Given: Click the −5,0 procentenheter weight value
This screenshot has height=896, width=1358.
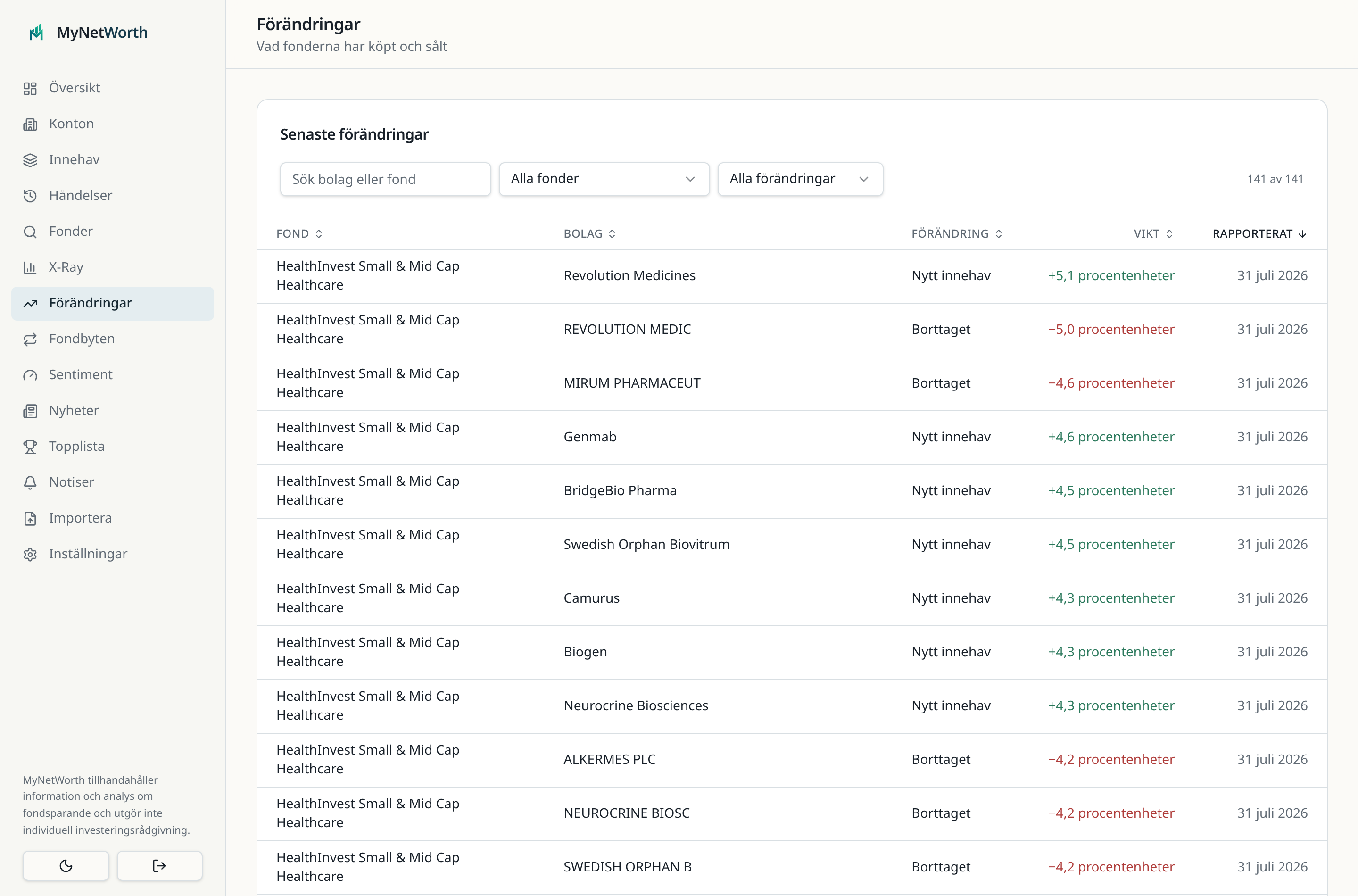Looking at the screenshot, I should click(1111, 330).
